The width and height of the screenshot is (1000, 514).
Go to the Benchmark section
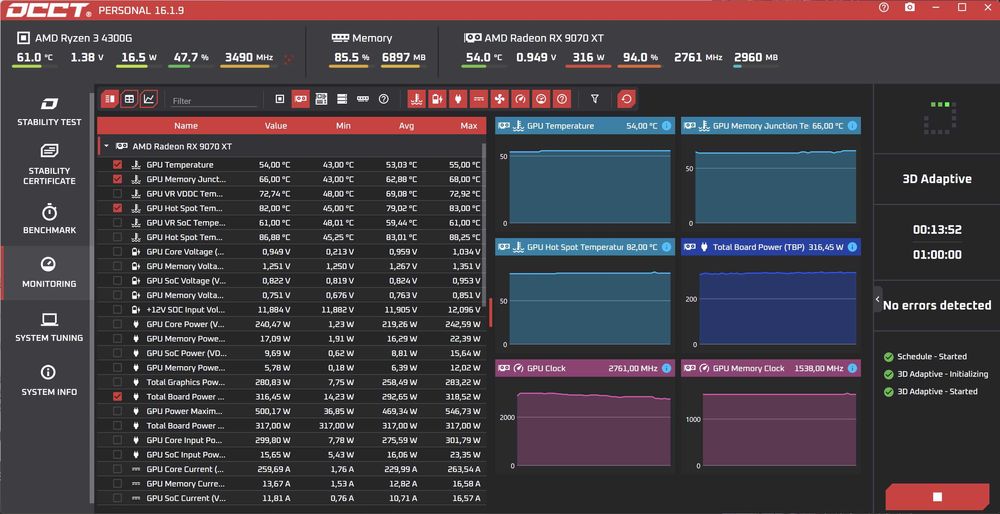pos(49,219)
